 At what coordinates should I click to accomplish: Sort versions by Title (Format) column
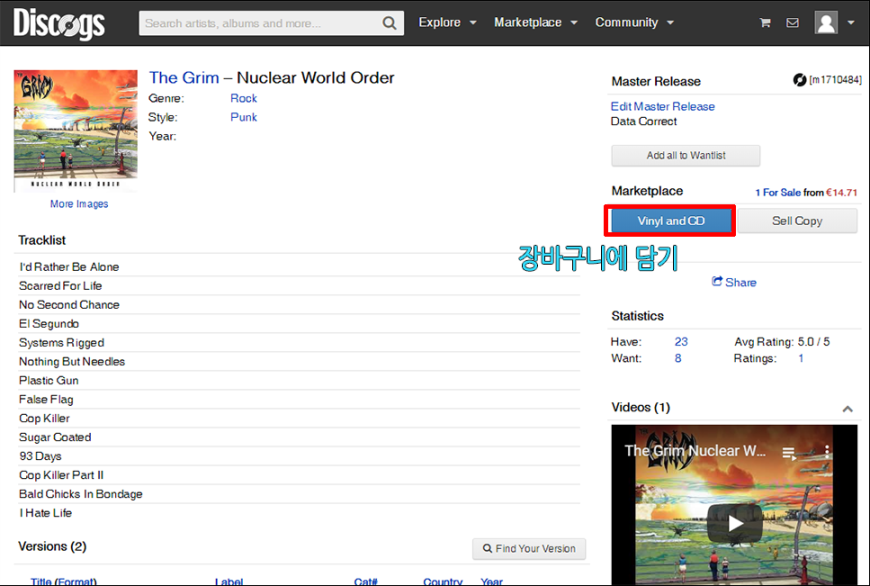63,581
